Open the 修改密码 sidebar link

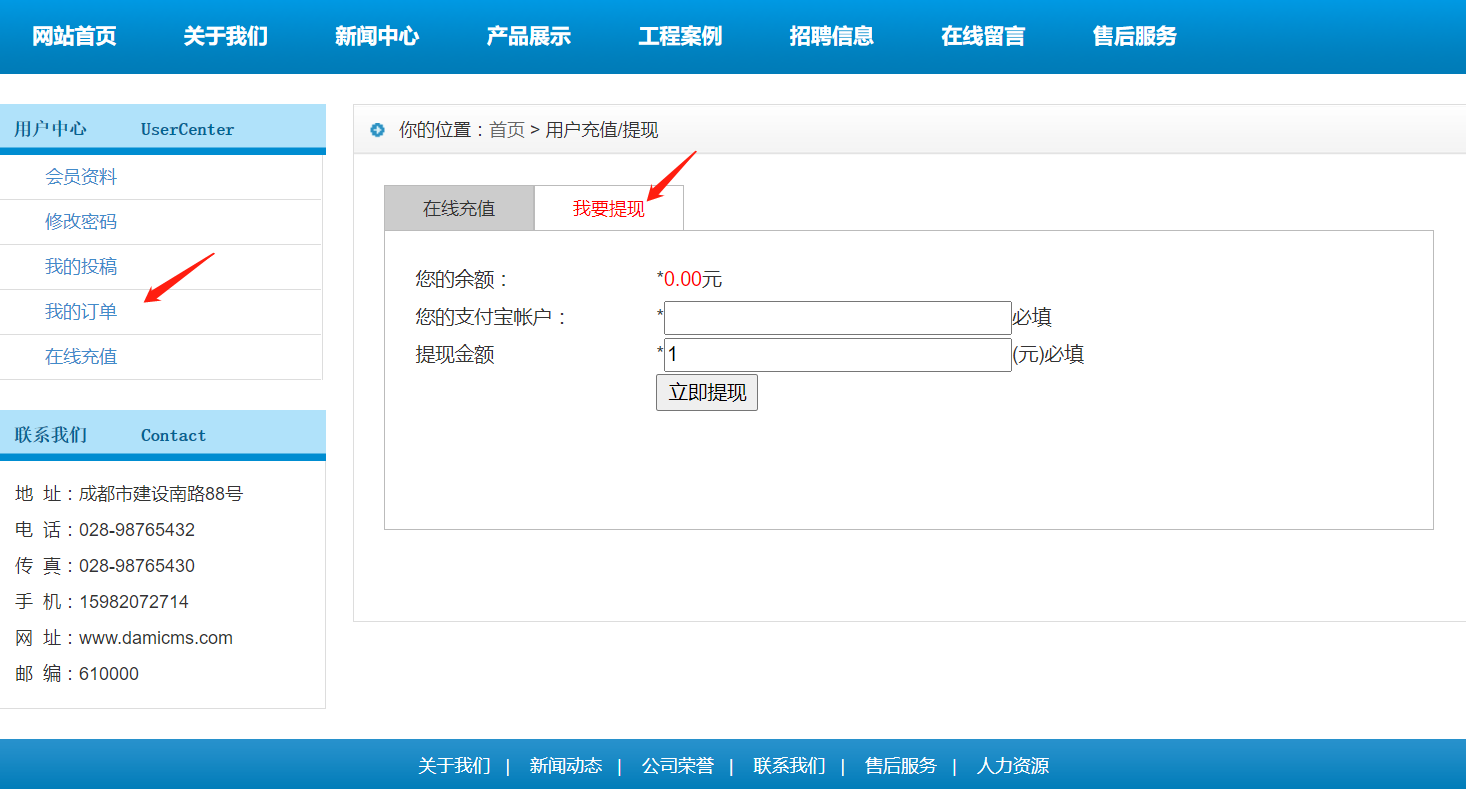click(x=81, y=221)
